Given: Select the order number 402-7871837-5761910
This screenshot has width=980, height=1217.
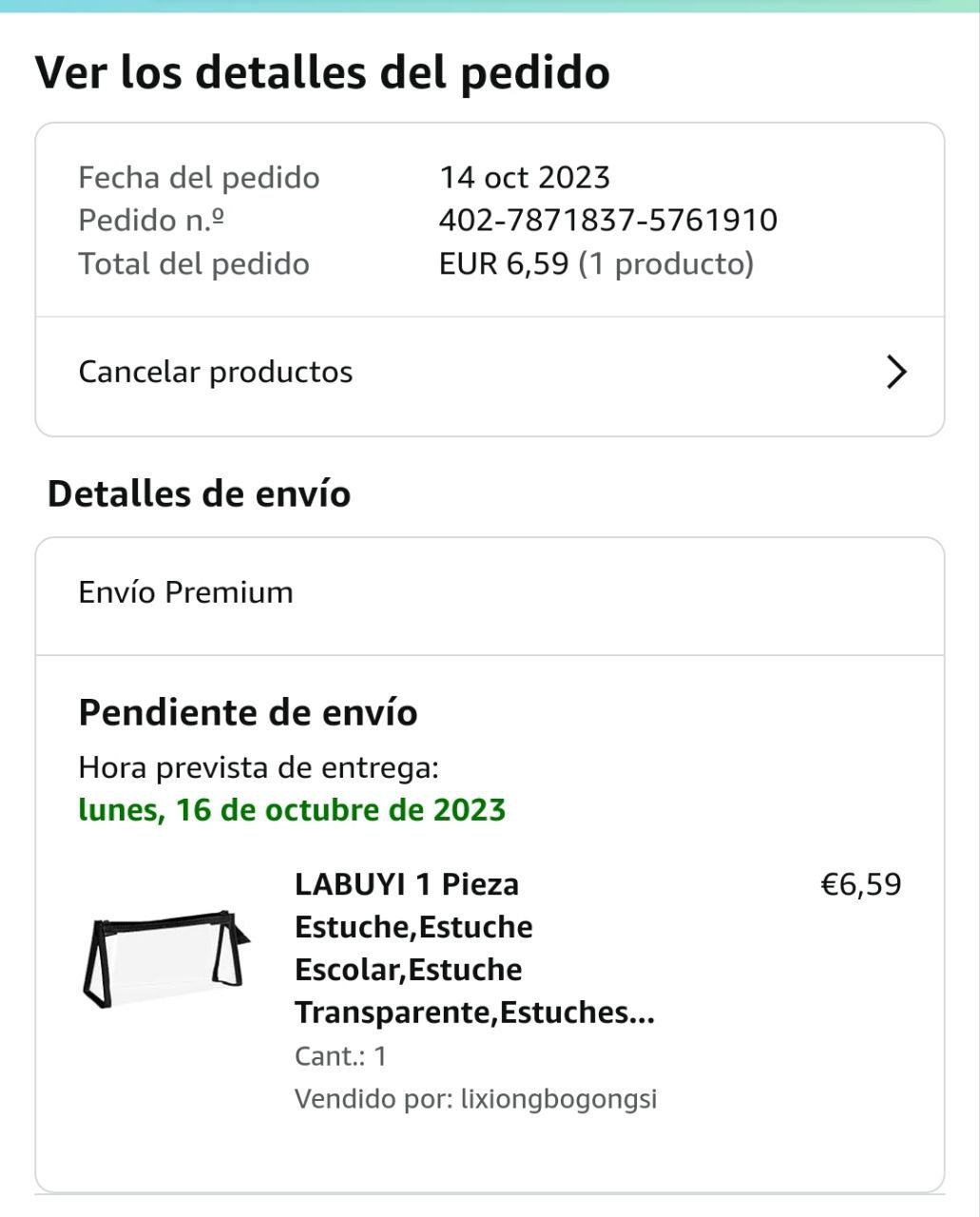Looking at the screenshot, I should point(608,221).
